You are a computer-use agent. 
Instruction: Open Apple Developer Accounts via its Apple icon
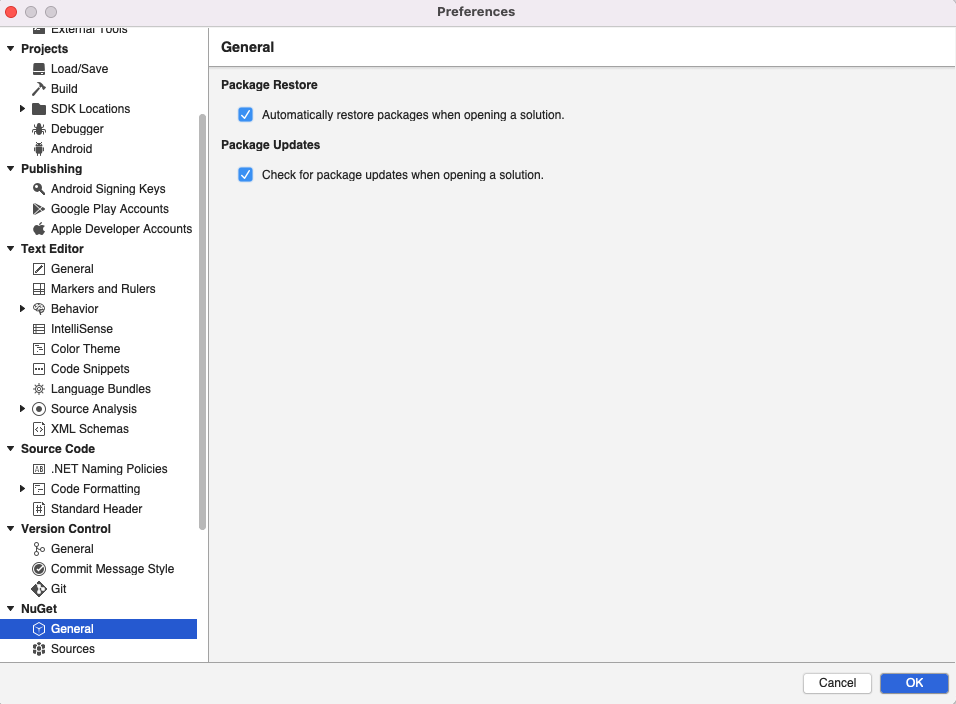pyautogui.click(x=37, y=228)
